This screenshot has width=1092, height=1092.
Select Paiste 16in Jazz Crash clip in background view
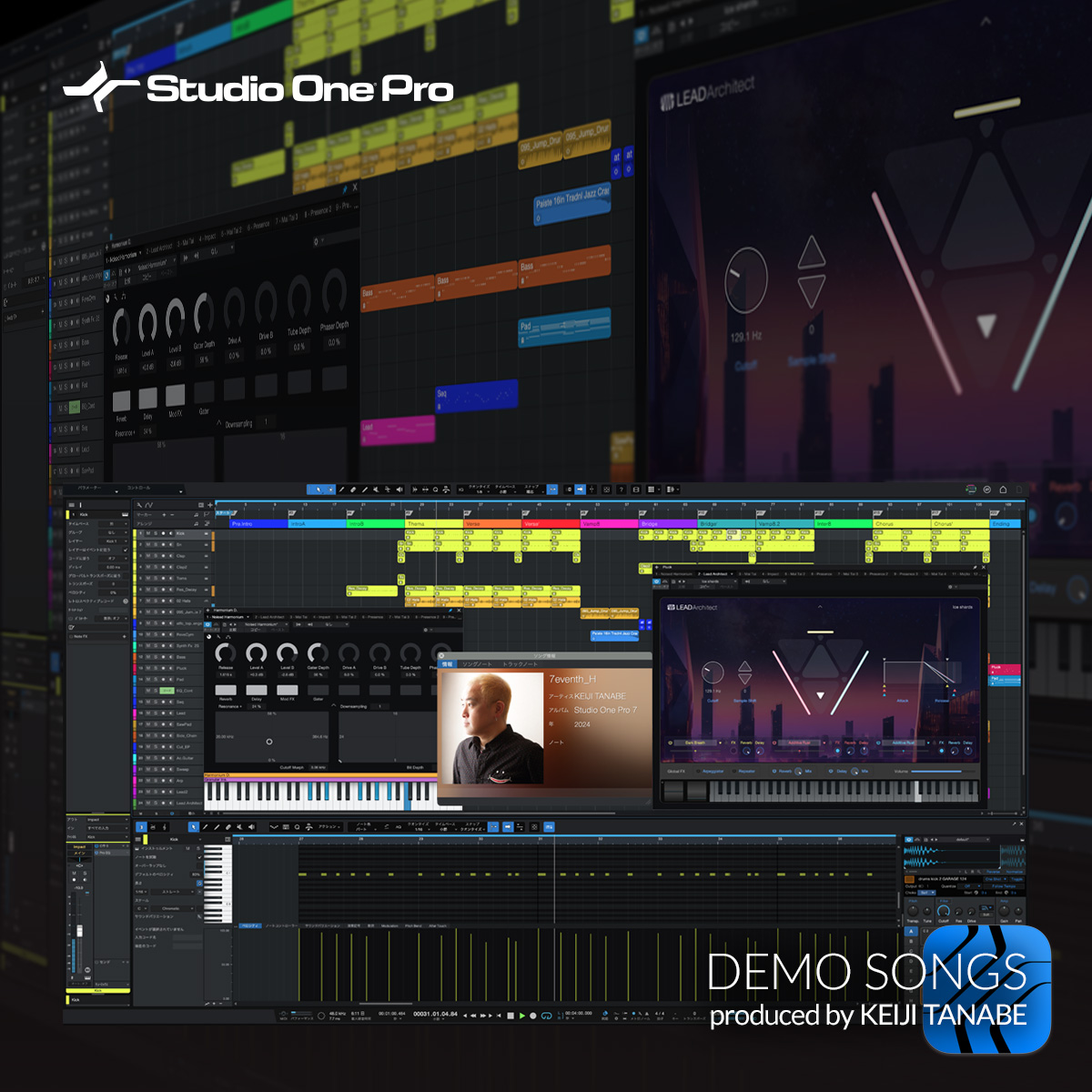click(572, 204)
